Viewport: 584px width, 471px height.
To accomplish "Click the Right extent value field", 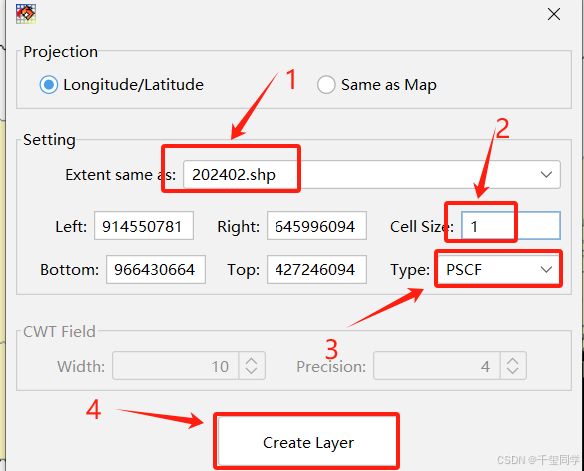I will (317, 226).
